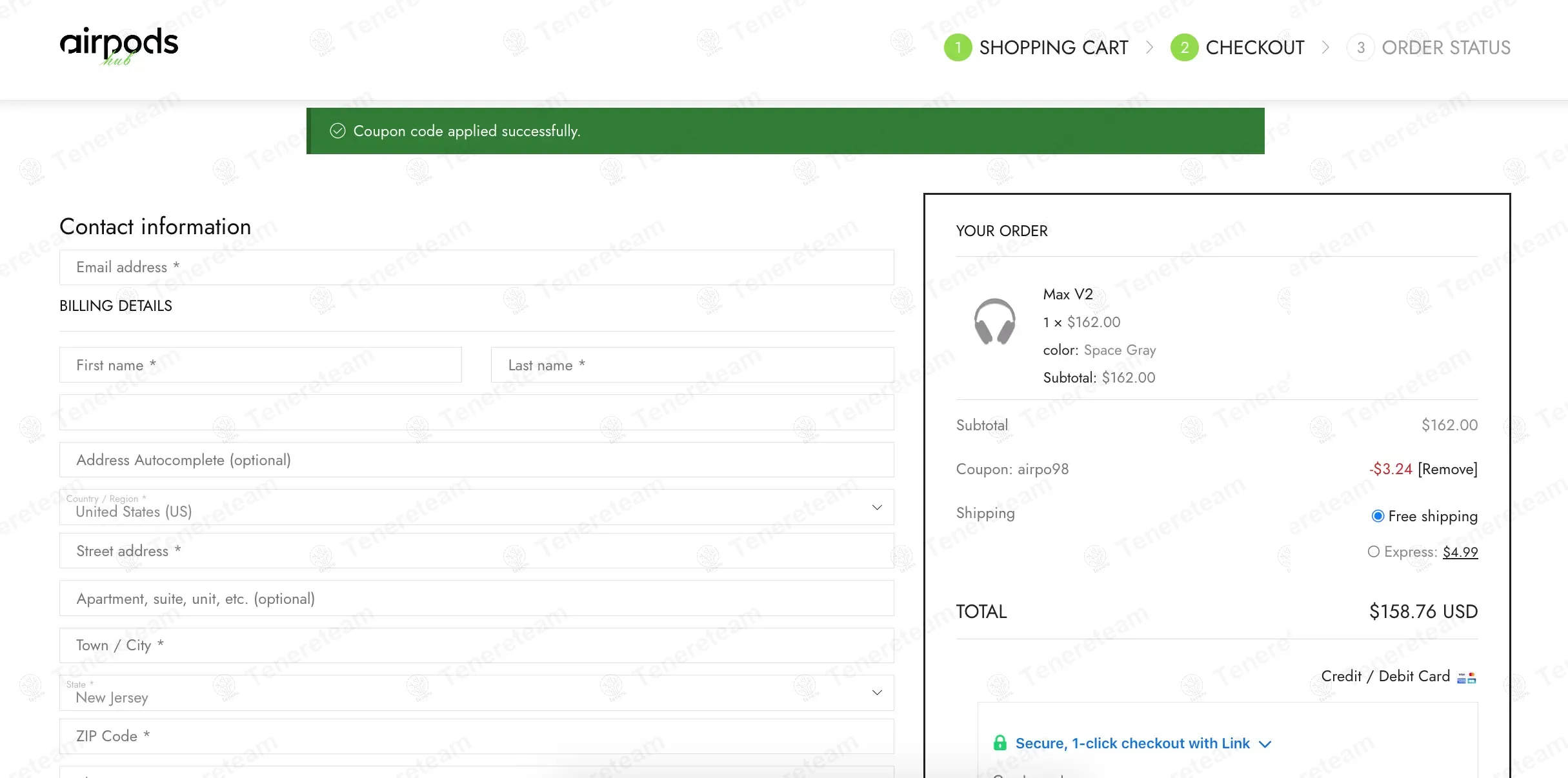Click the green lock icon beside Link checkout

click(x=1000, y=743)
